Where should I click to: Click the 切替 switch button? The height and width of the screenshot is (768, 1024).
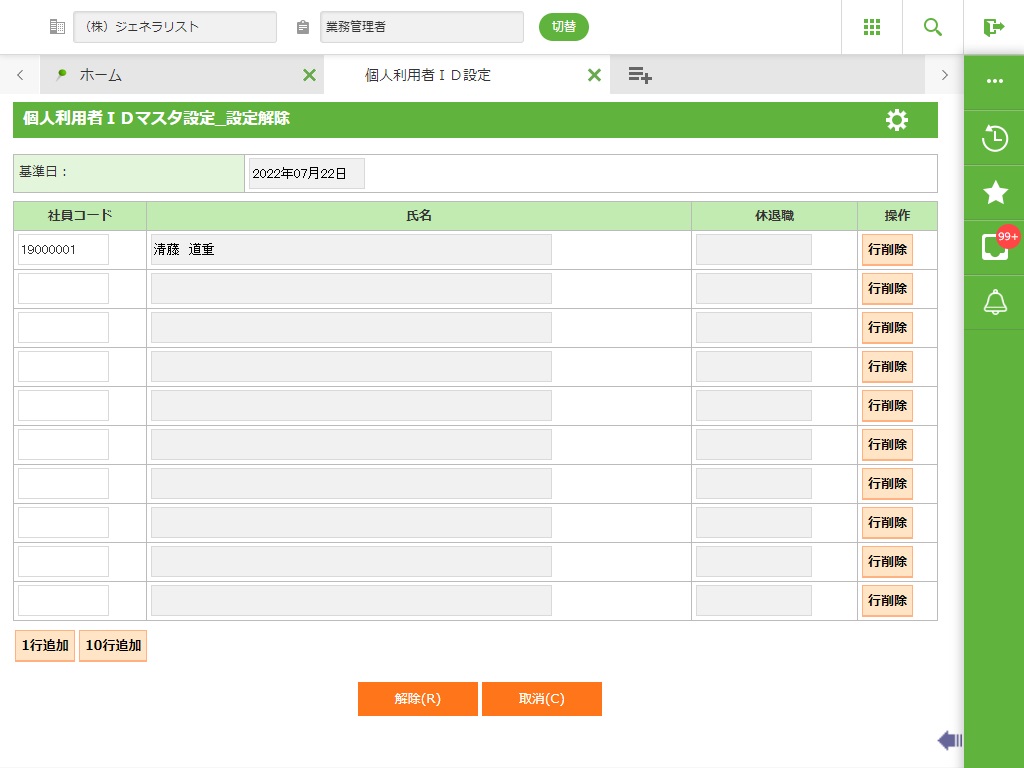point(564,27)
